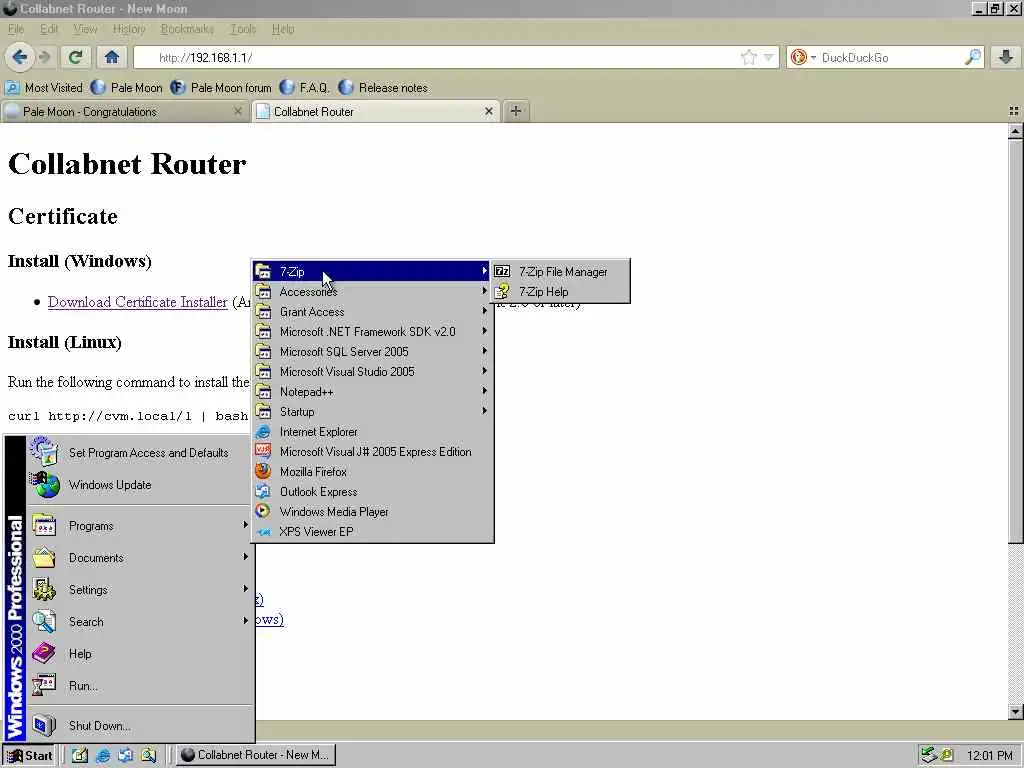Image resolution: width=1024 pixels, height=768 pixels.
Task: Launch Outlook Express from Programs menu
Action: click(x=372, y=492)
